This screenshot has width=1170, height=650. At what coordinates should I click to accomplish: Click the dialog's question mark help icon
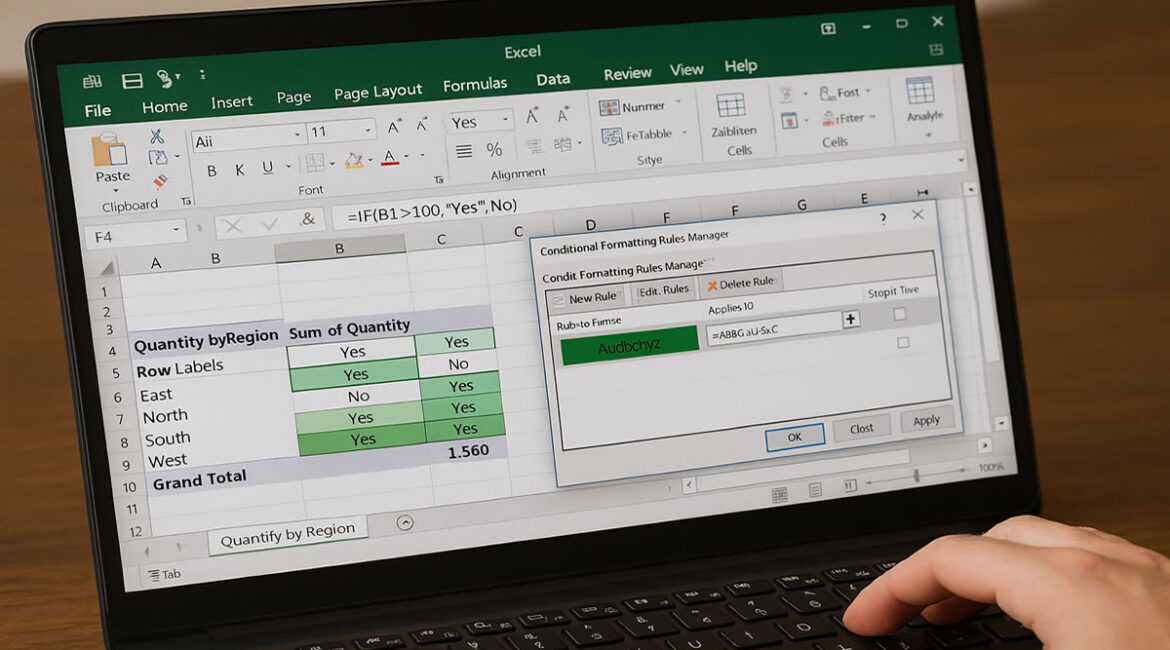click(882, 217)
